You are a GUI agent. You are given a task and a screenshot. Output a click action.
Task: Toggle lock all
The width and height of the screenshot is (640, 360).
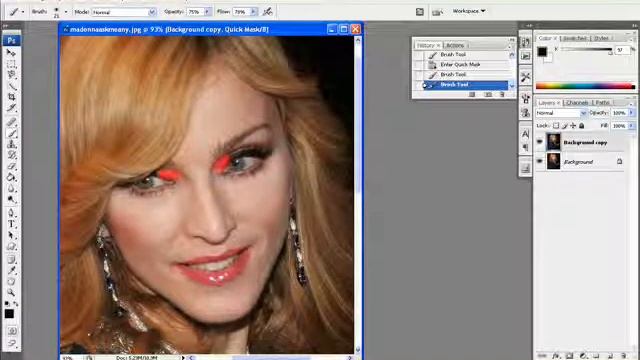pyautogui.click(x=582, y=126)
